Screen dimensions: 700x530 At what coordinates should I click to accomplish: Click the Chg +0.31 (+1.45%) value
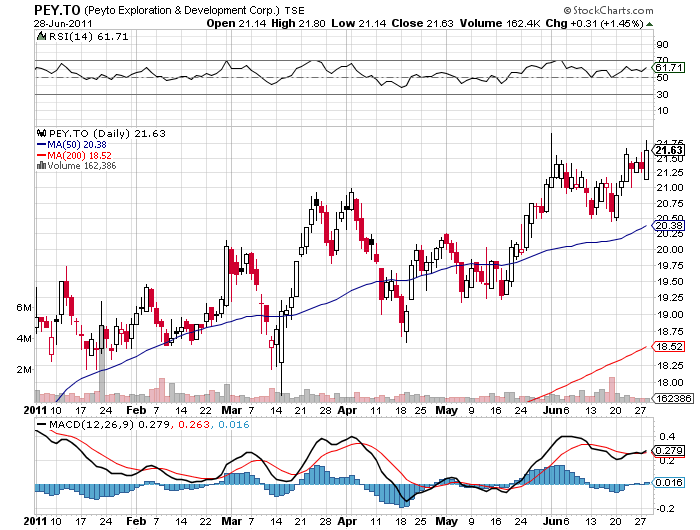(x=595, y=24)
